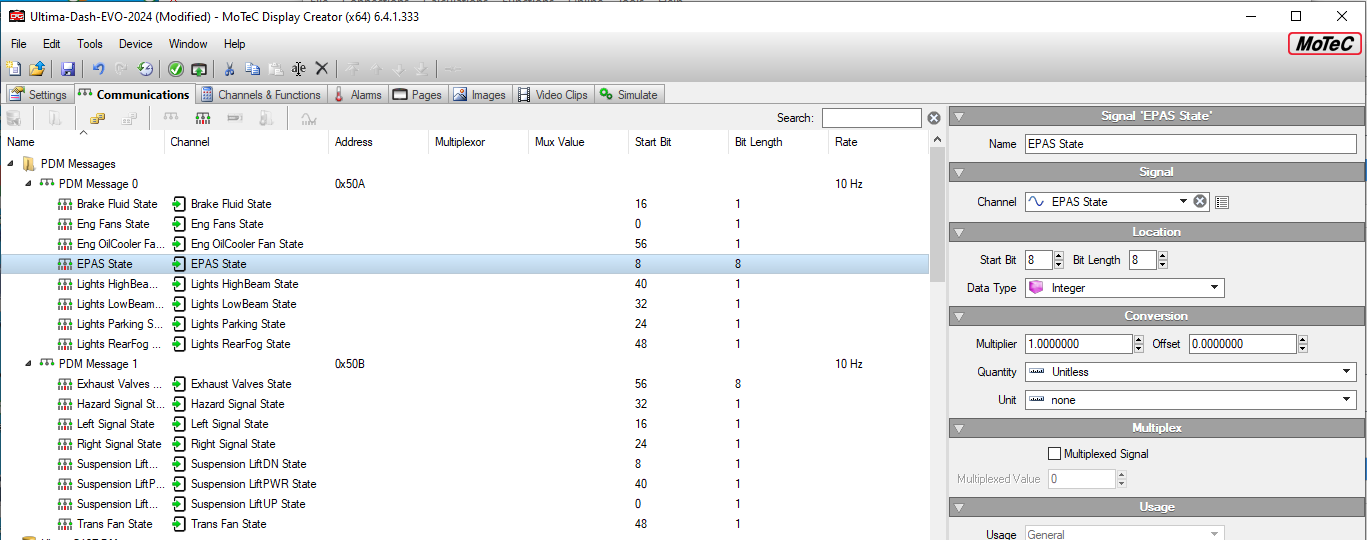Viewport: 1367px width, 540px height.
Task: Click the colored signal-tree icon in the Communications toolbar
Action: (203, 118)
